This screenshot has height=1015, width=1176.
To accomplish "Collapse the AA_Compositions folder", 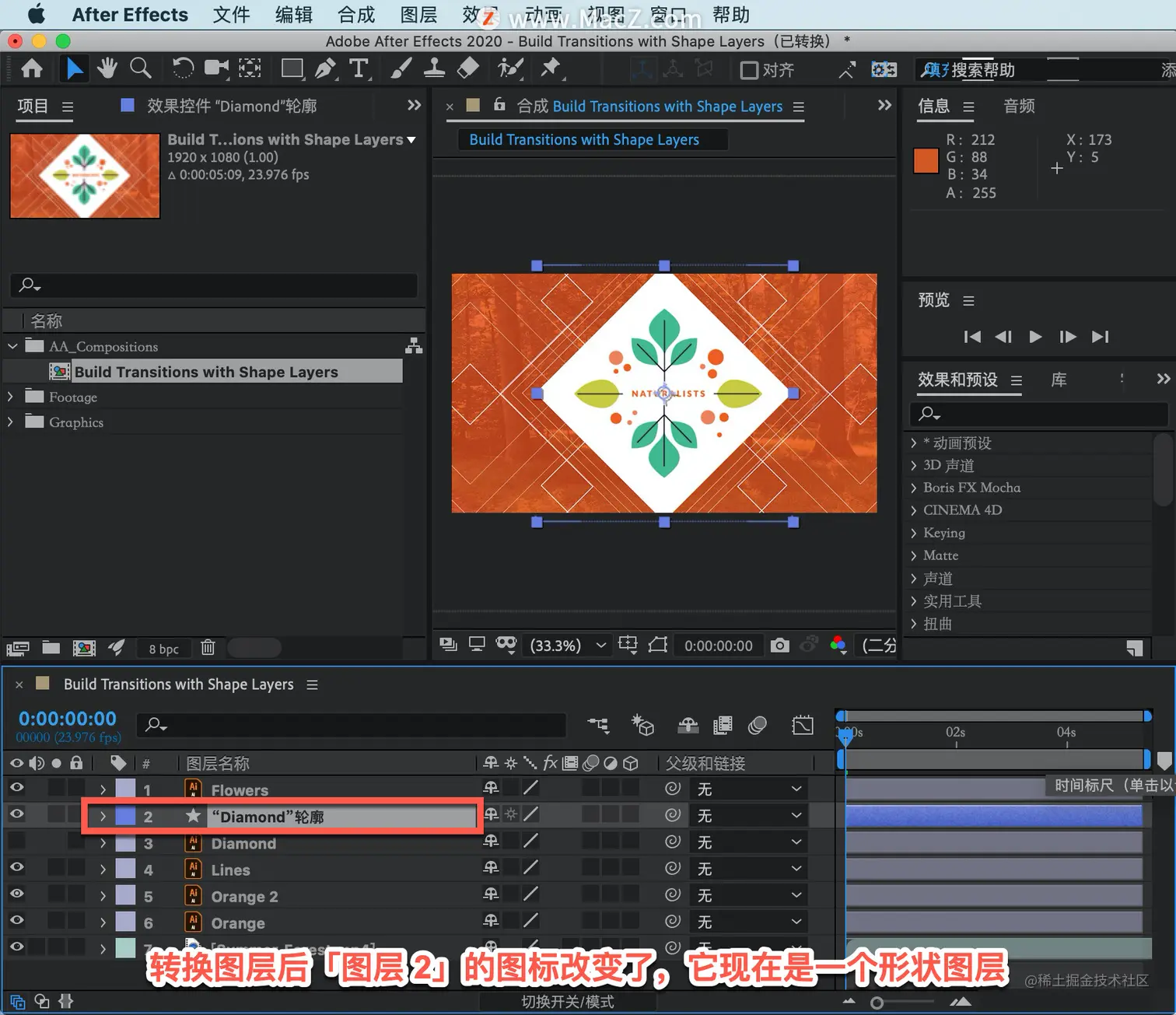I will point(12,346).
